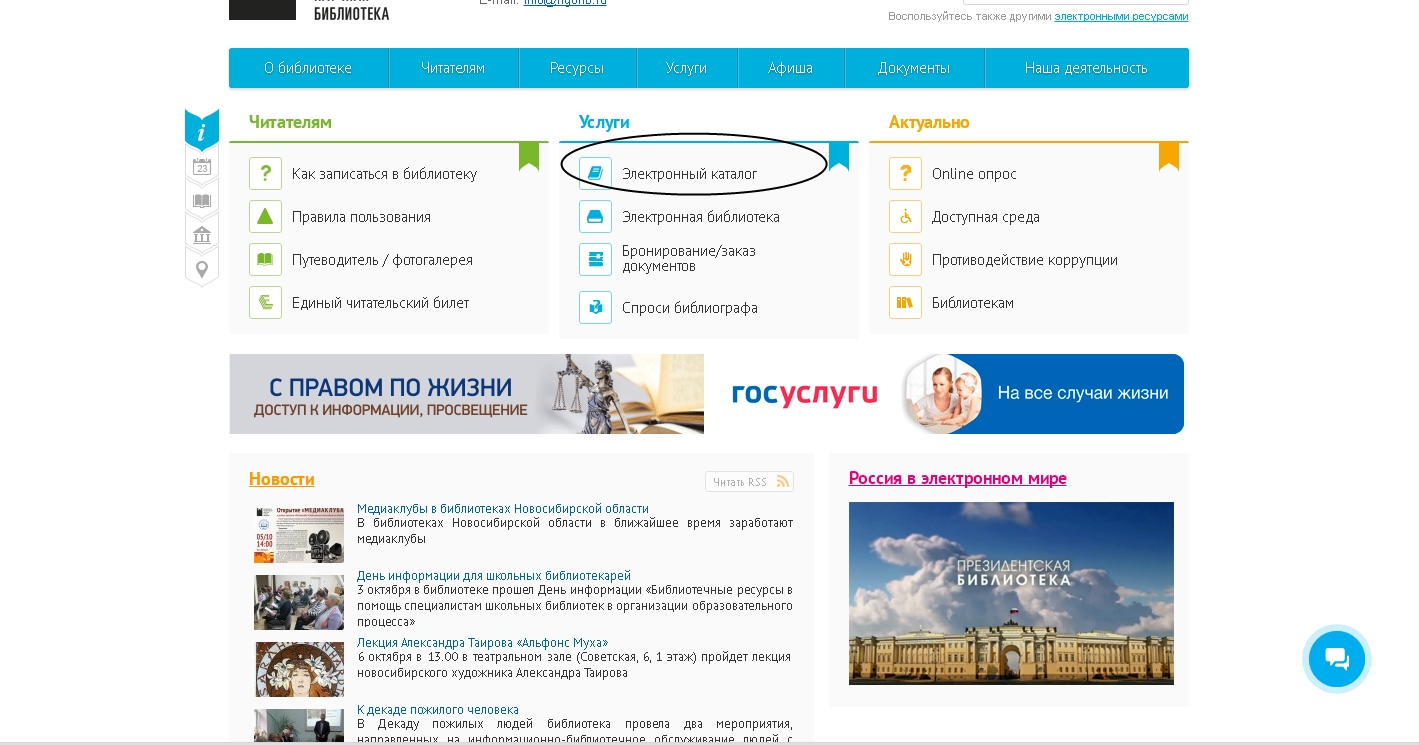Select the Библиотекам link
The width and height of the screenshot is (1419, 745).
pyautogui.click(x=973, y=303)
